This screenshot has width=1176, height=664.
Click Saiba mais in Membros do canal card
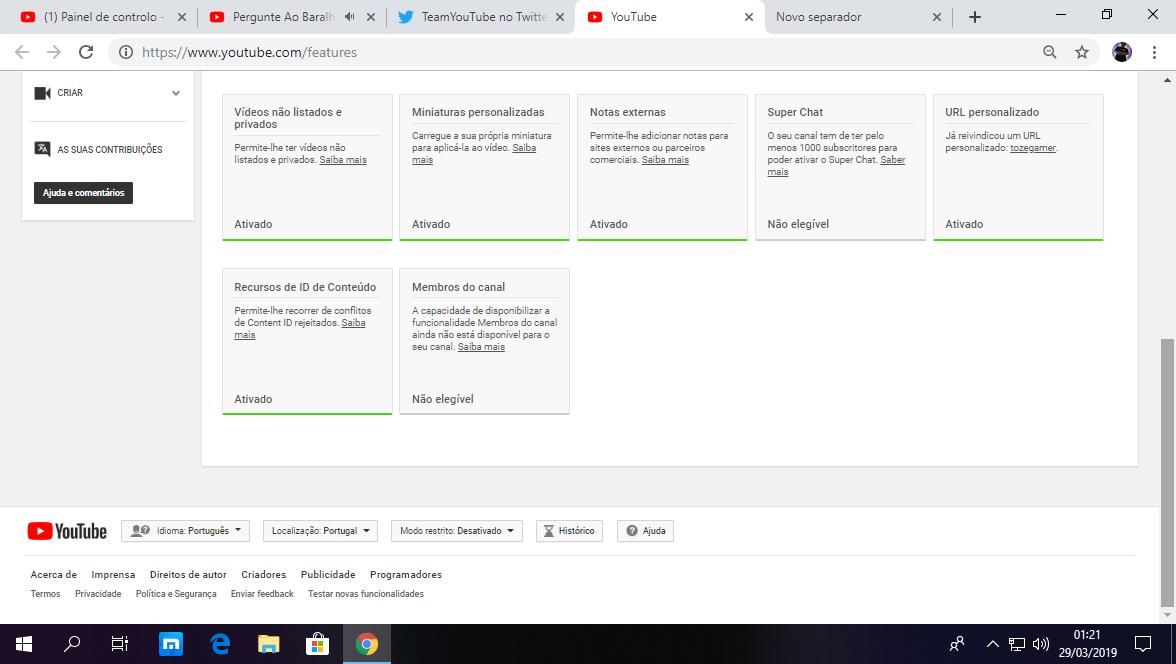point(482,347)
